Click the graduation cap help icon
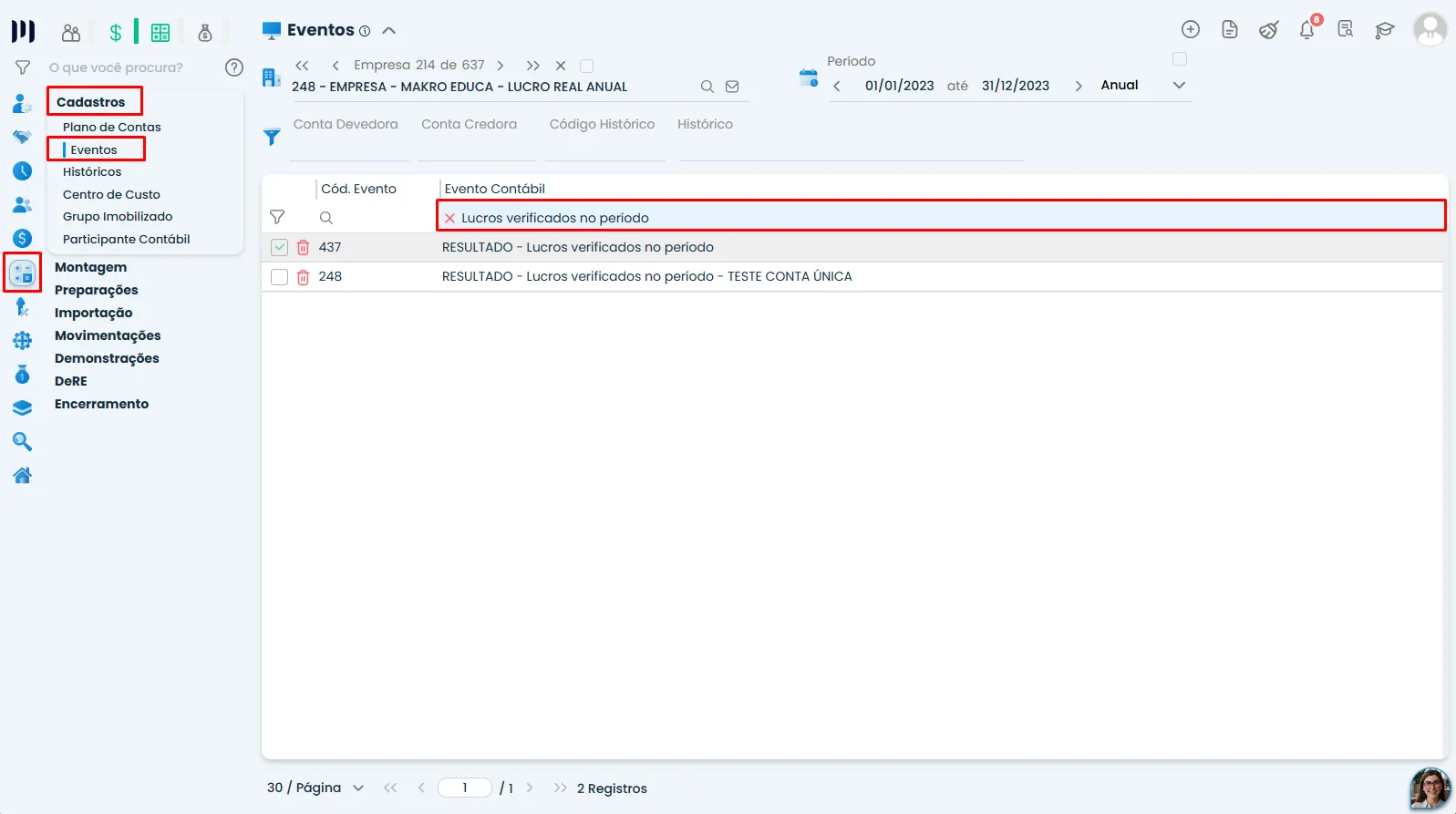 point(1385,30)
